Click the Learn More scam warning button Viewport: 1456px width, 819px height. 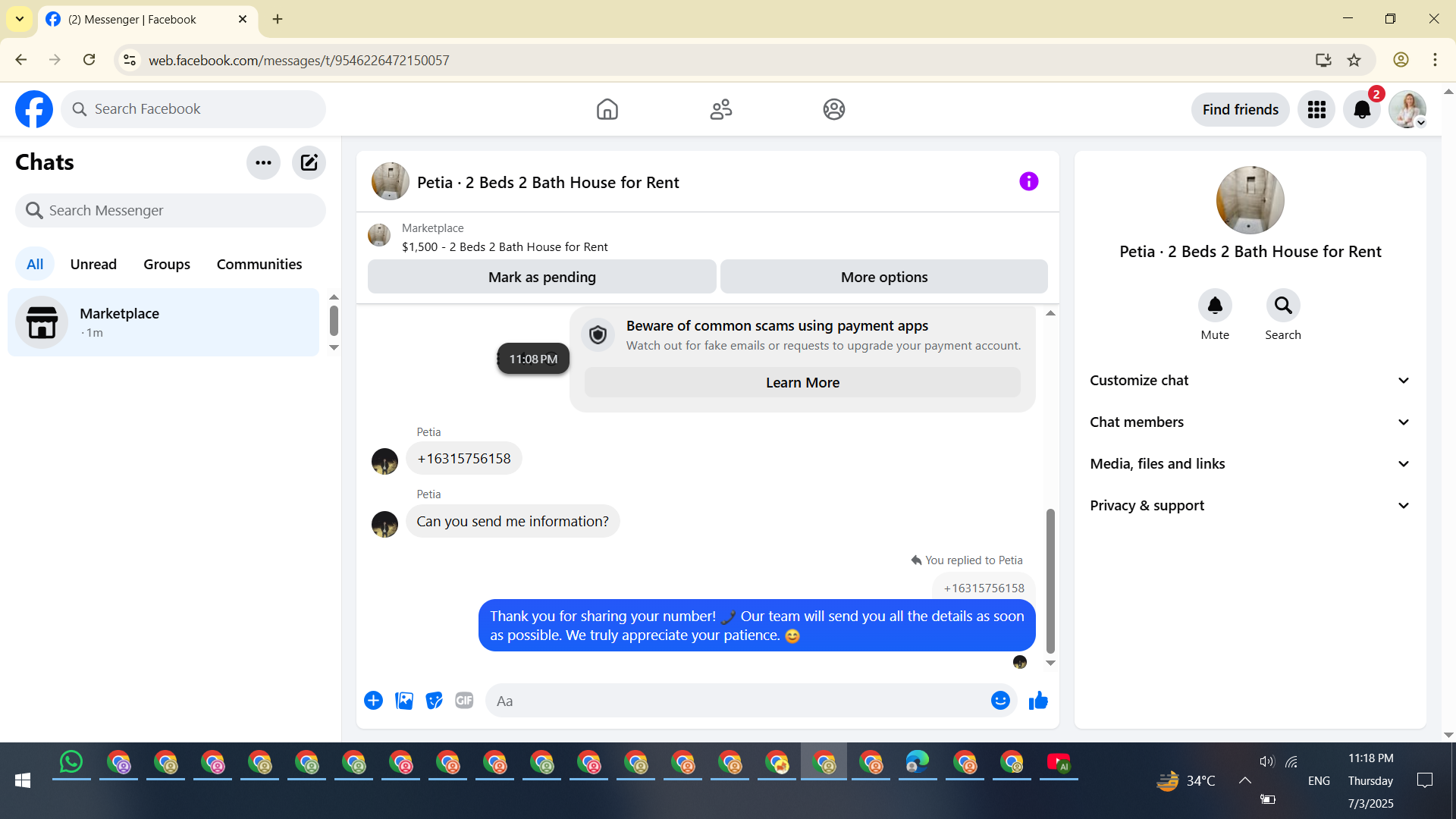click(x=802, y=383)
